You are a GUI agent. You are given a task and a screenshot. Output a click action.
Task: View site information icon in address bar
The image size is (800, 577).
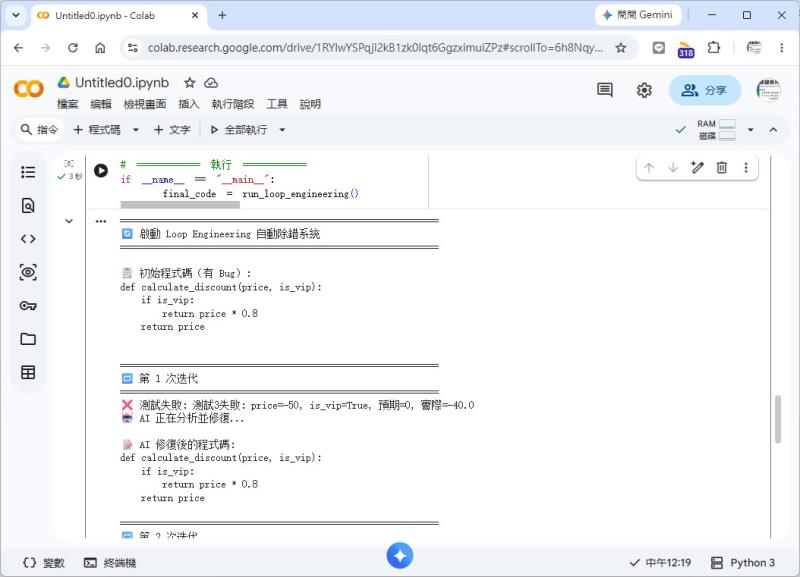click(x=133, y=48)
